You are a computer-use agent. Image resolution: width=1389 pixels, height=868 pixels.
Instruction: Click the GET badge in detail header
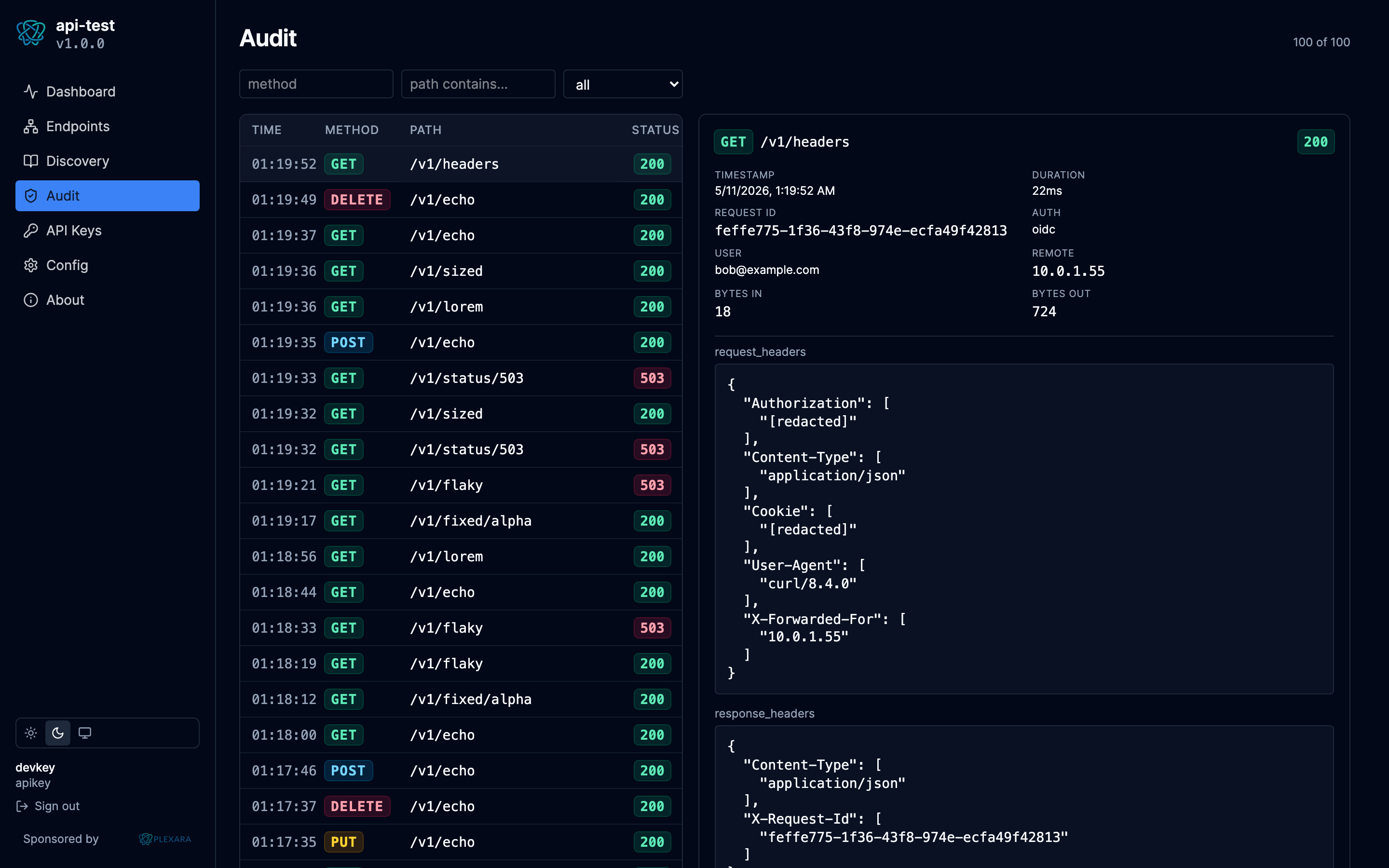pyautogui.click(x=733, y=142)
